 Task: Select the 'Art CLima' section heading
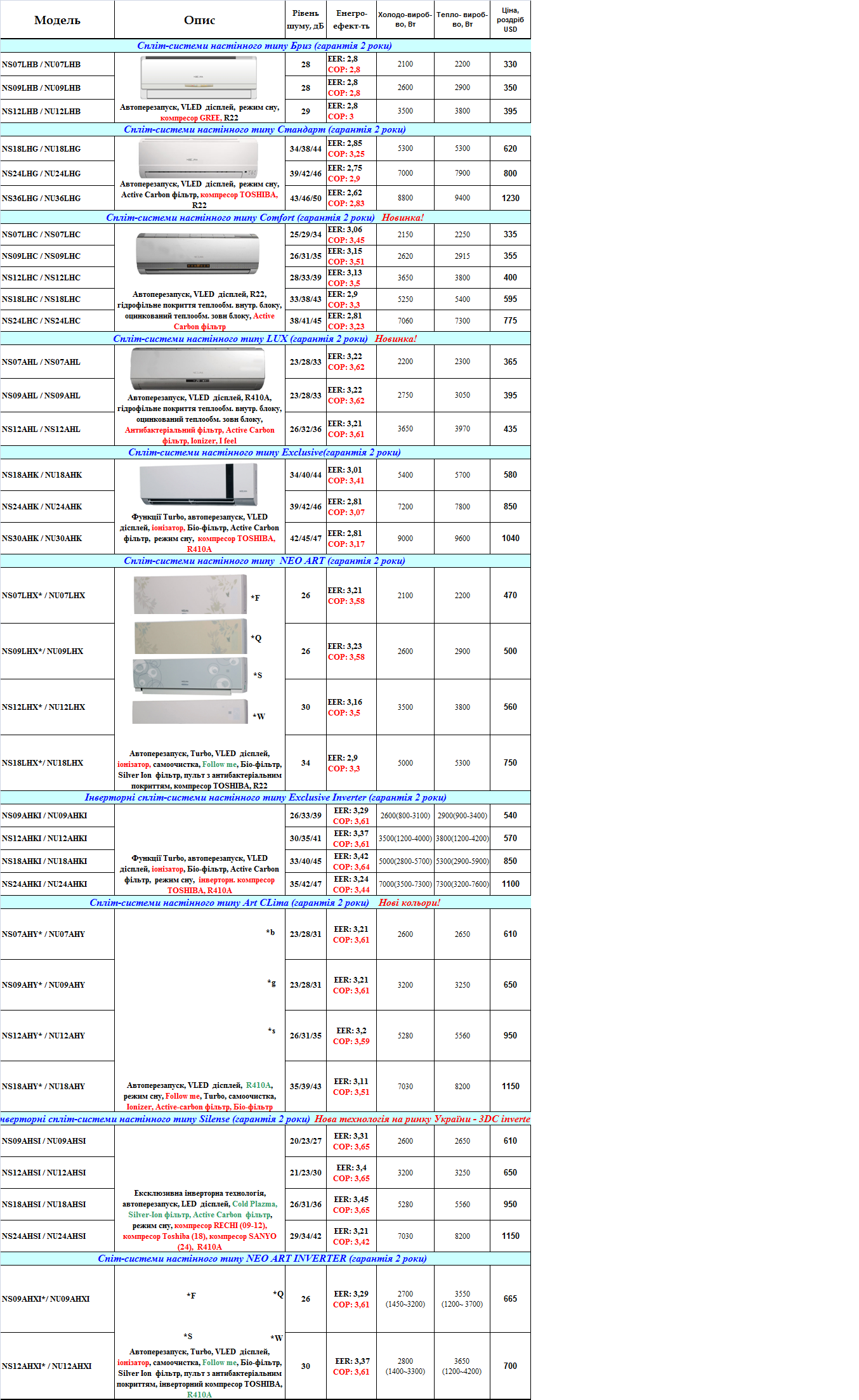coord(265,903)
